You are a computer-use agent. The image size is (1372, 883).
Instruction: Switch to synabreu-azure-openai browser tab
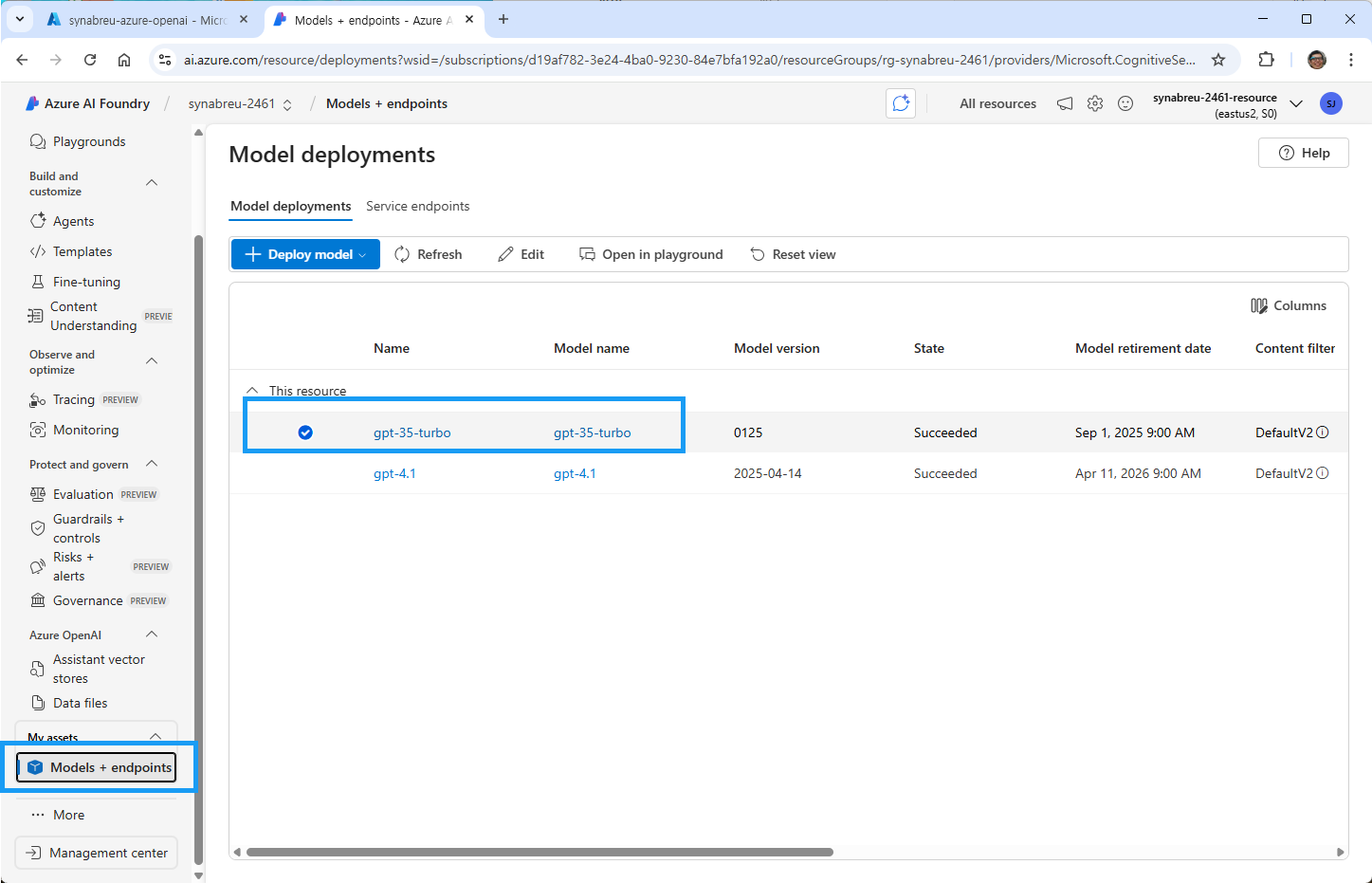point(147,19)
